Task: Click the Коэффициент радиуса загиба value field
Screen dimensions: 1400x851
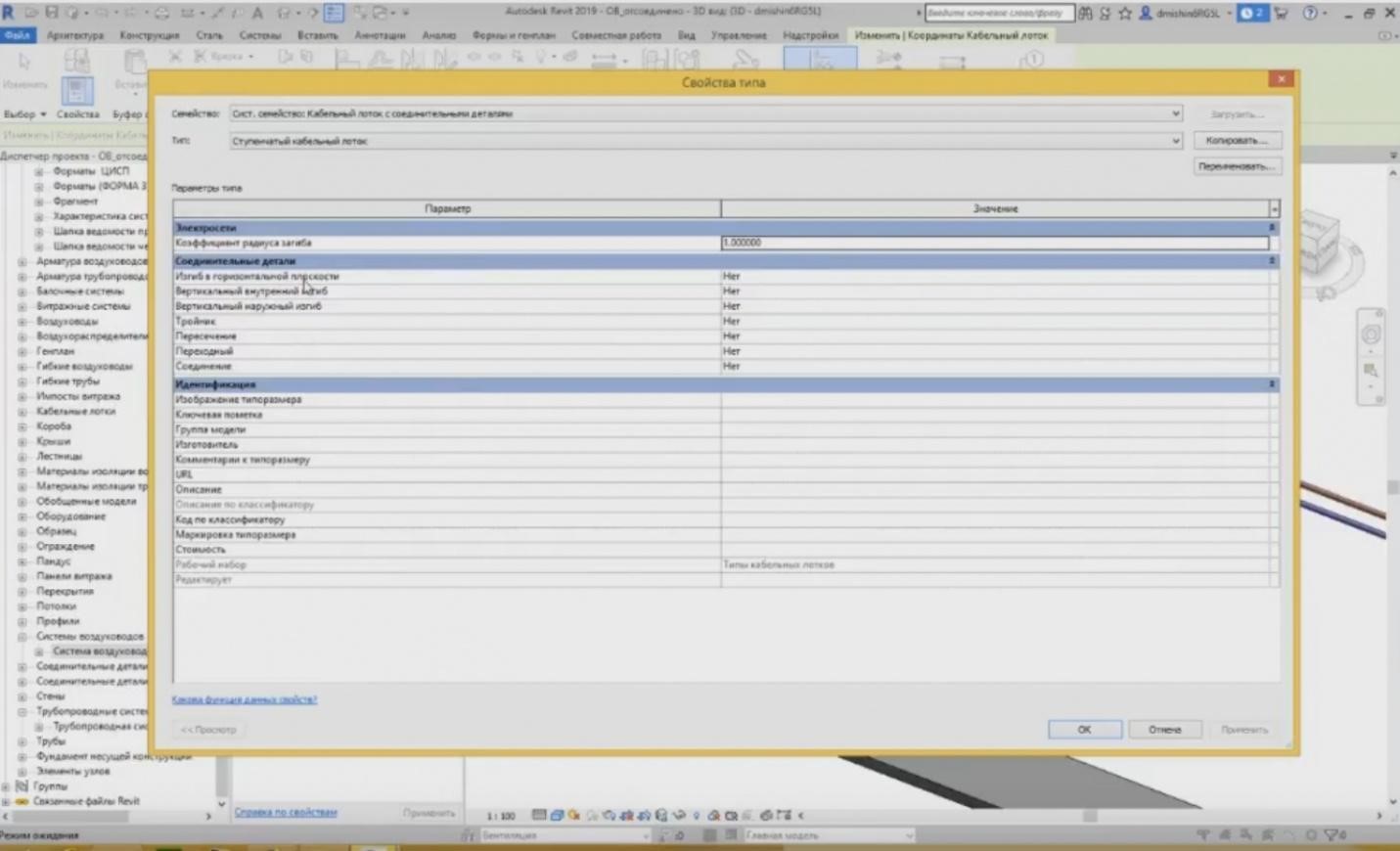Action: [995, 243]
